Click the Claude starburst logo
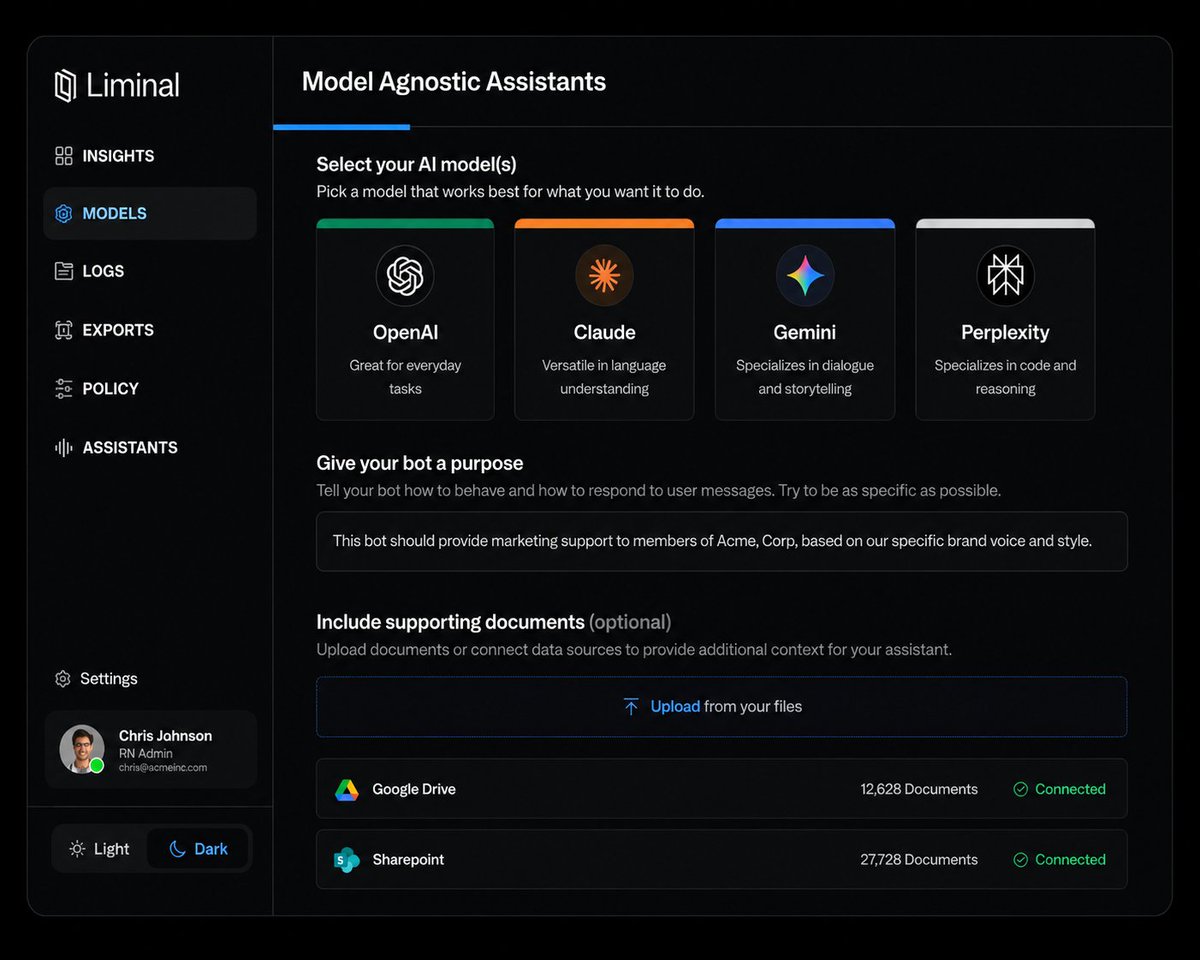This screenshot has width=1200, height=960. coord(604,275)
